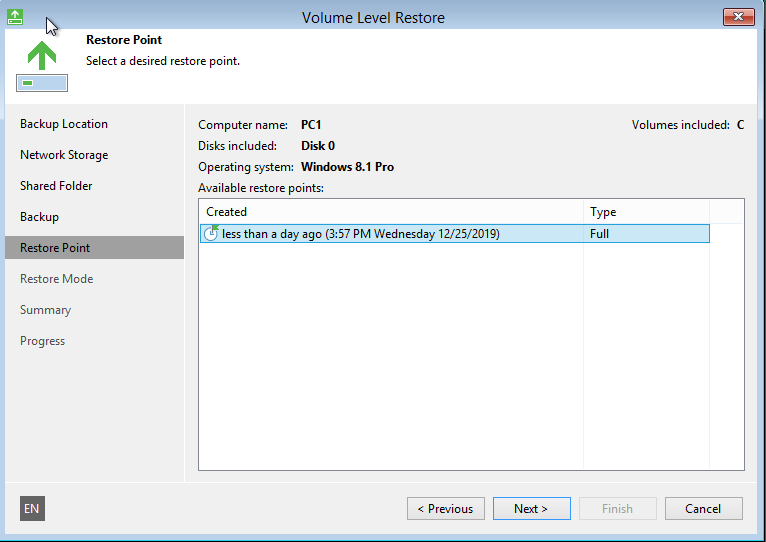Open the Network Storage step
This screenshot has width=766, height=542.
(x=64, y=155)
